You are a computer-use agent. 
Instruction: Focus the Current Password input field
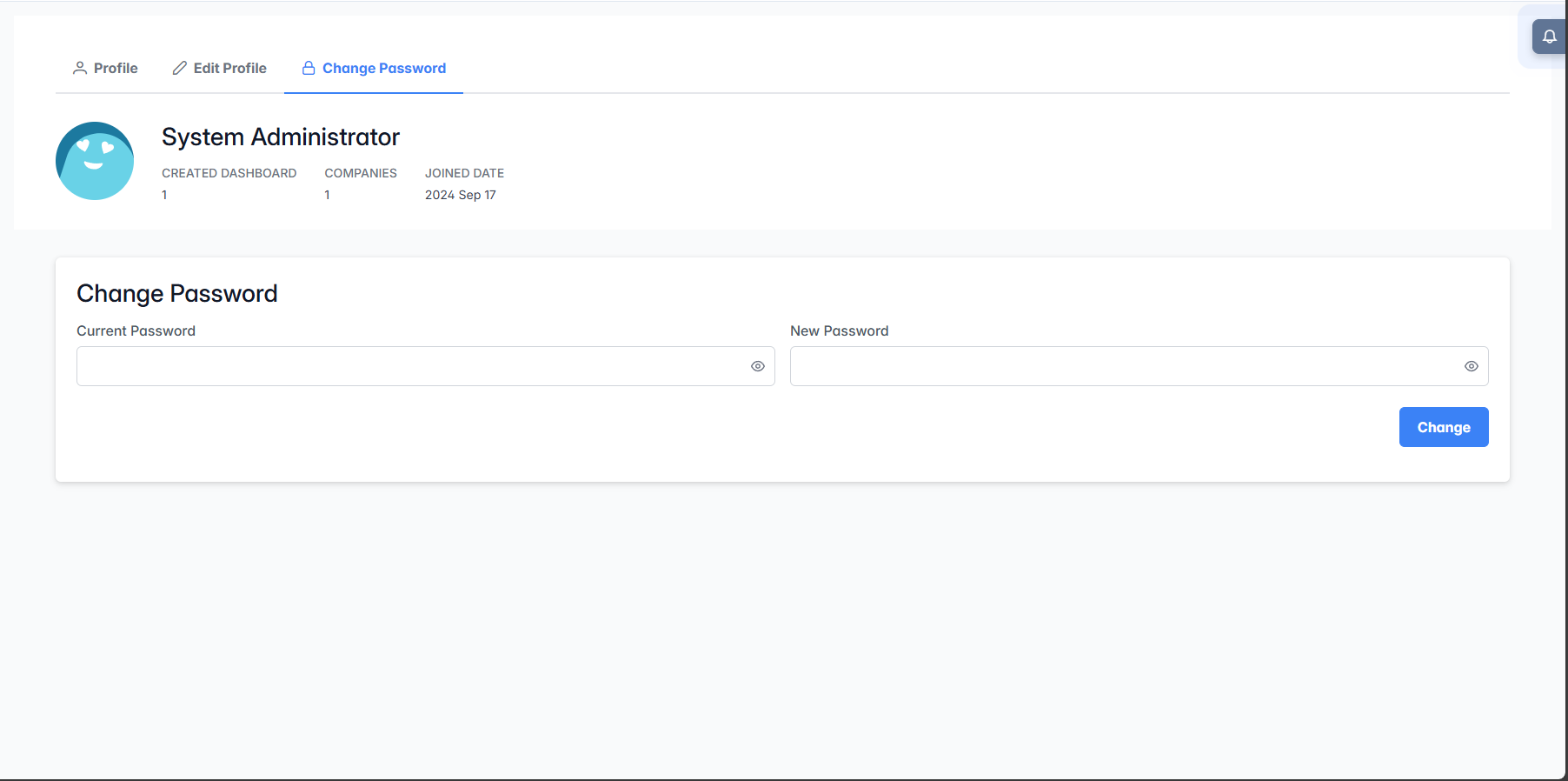tap(409, 366)
